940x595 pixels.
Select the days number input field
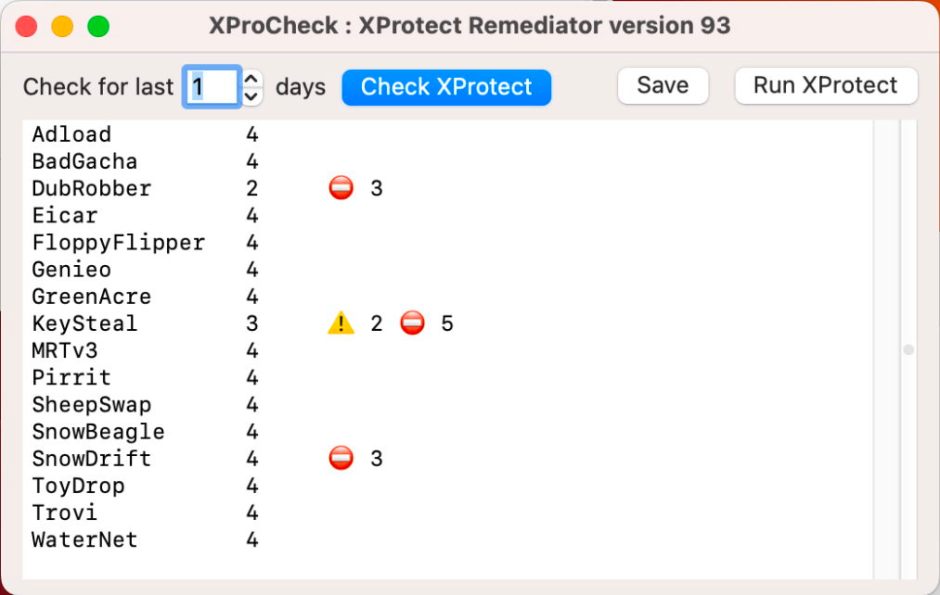coord(211,86)
